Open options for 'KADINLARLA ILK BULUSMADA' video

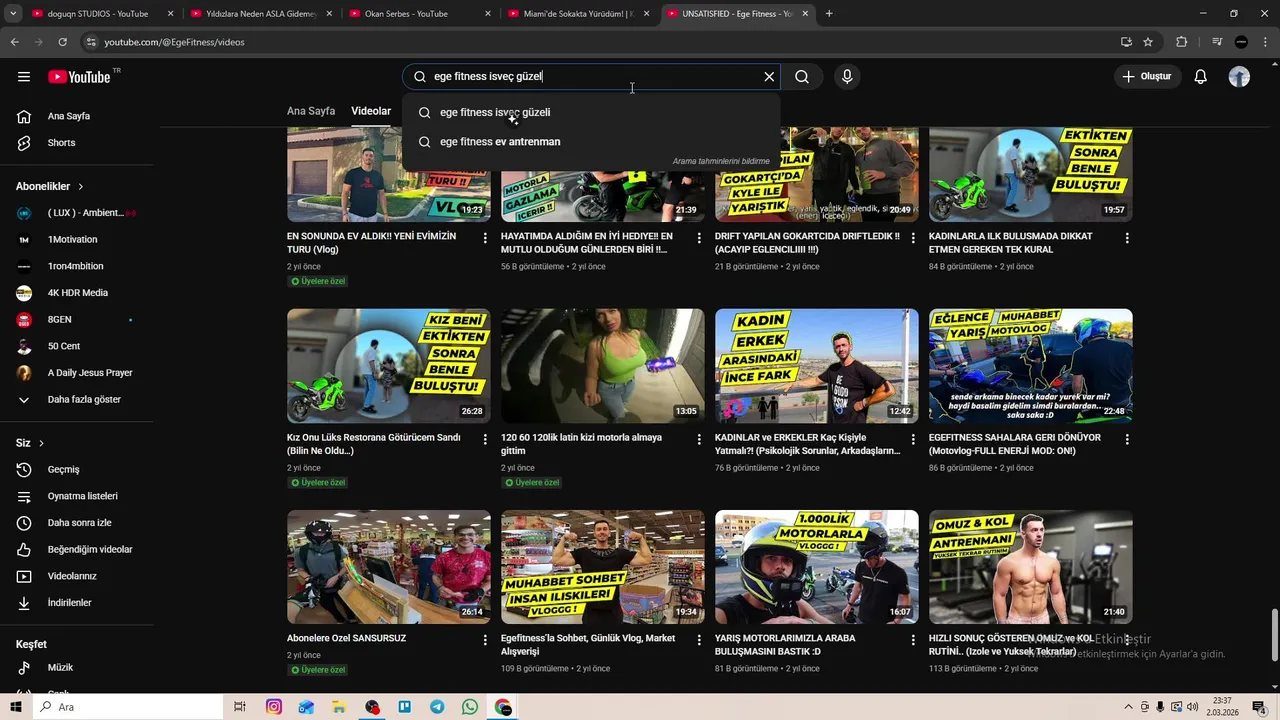click(1127, 239)
